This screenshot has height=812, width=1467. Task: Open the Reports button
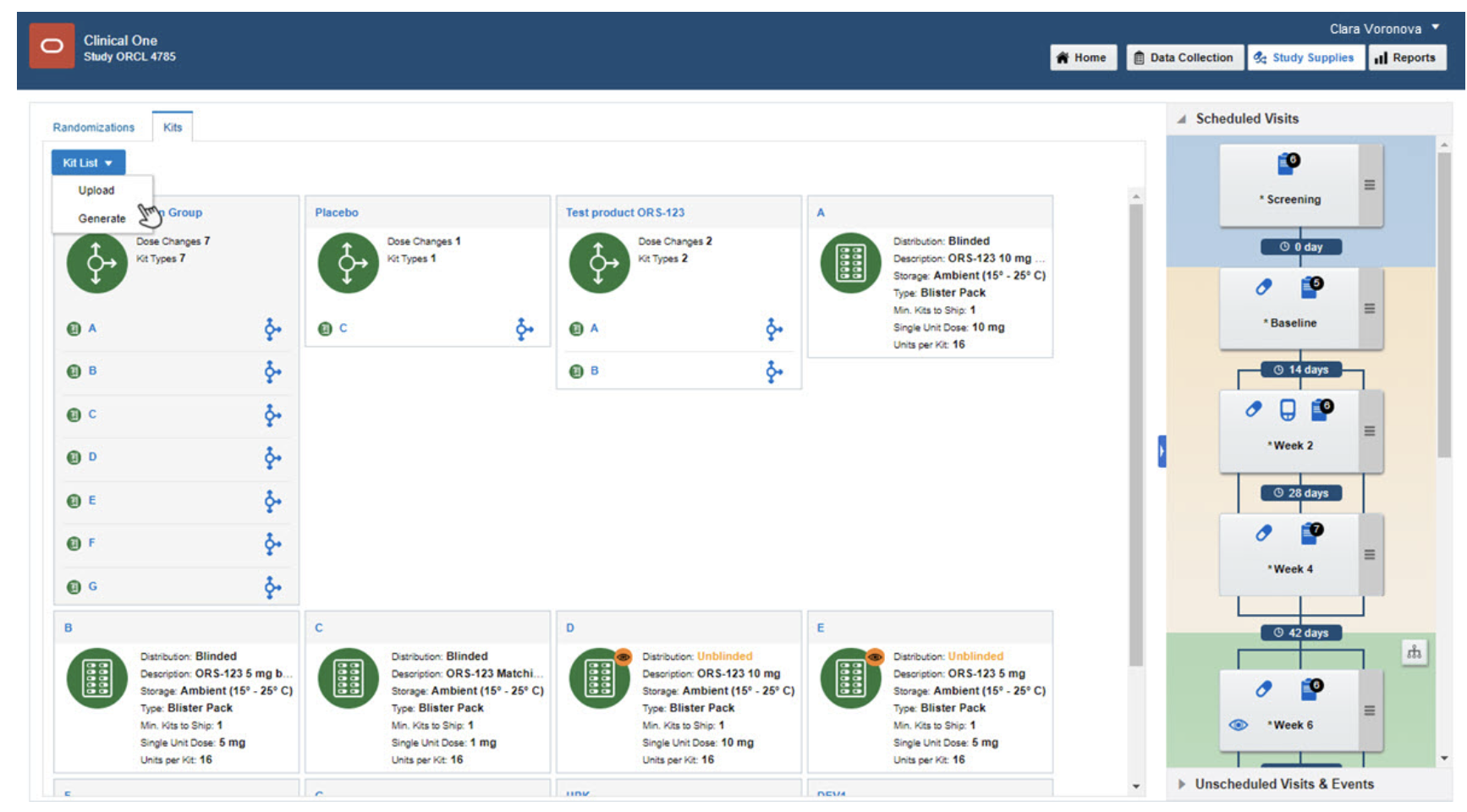pos(1407,58)
